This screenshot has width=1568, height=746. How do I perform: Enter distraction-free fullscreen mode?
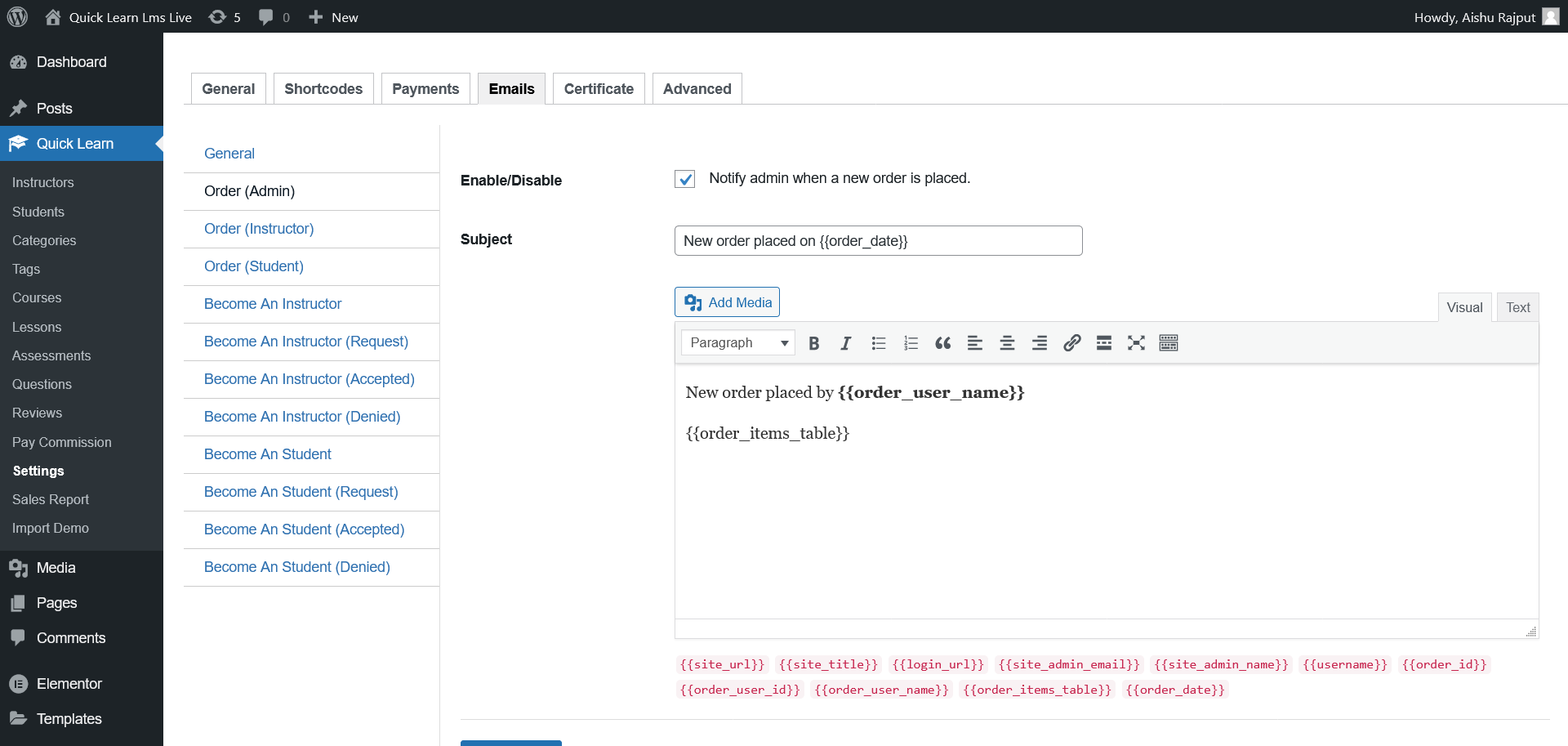(1136, 343)
